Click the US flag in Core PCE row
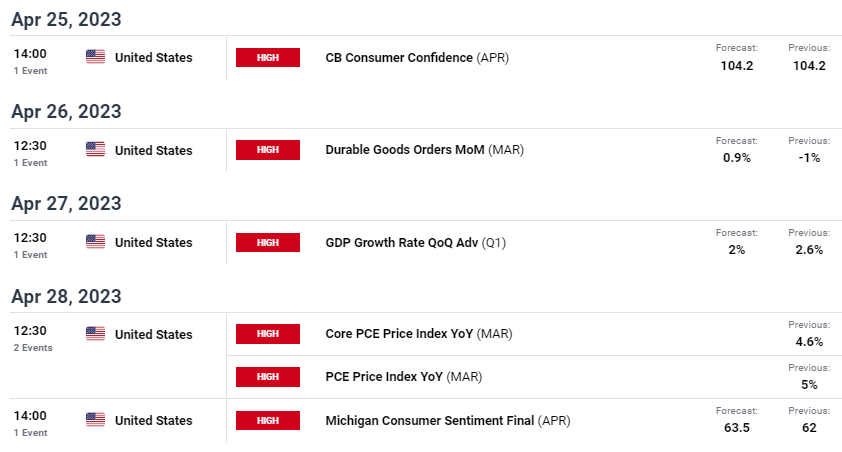Viewport: 842px width, 452px height. (96, 334)
